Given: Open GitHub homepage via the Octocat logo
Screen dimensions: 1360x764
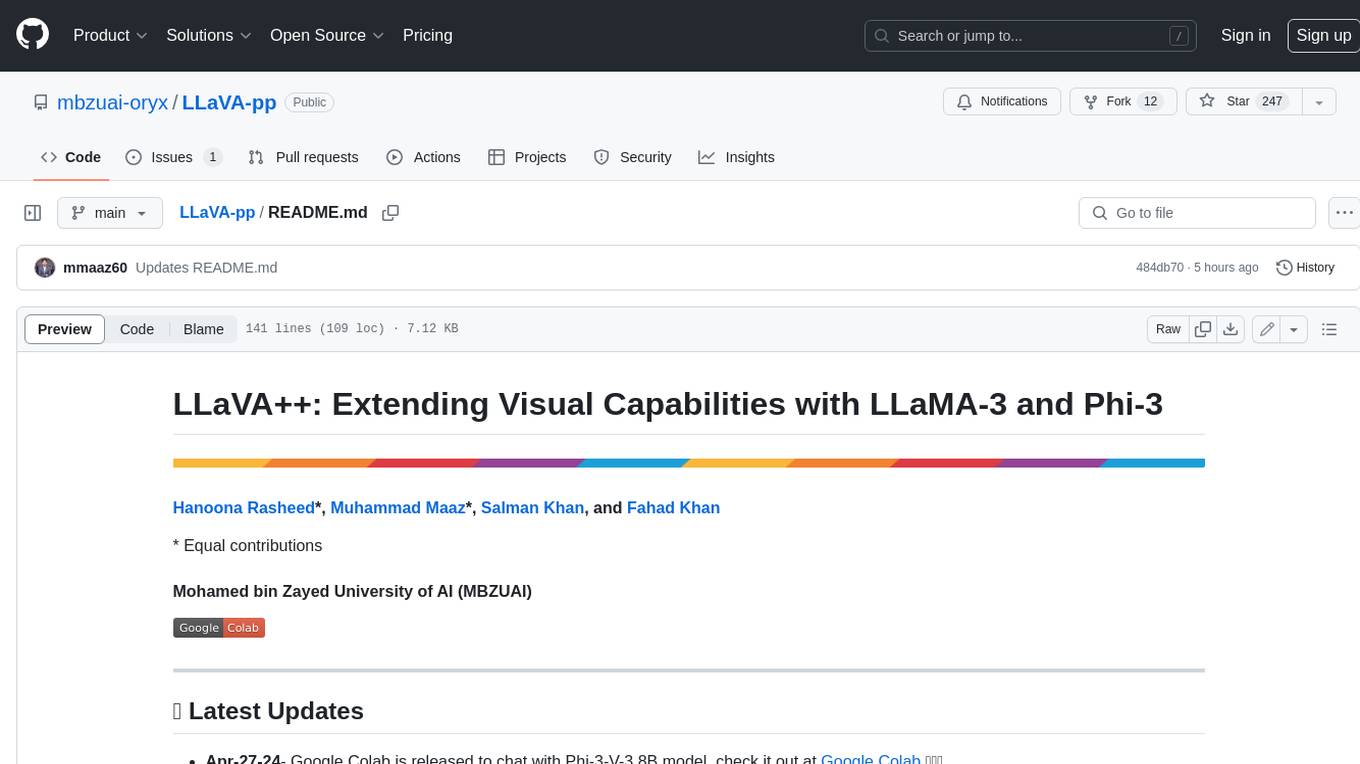Looking at the screenshot, I should point(32,35).
